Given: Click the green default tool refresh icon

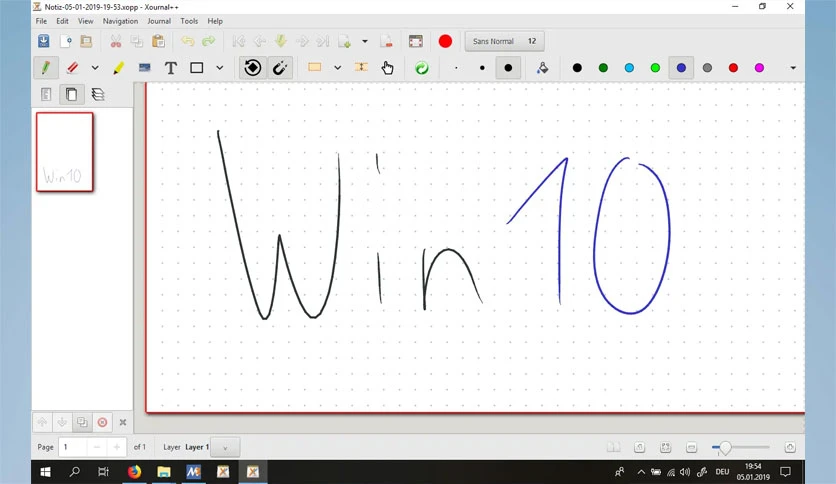Looking at the screenshot, I should pos(422,68).
